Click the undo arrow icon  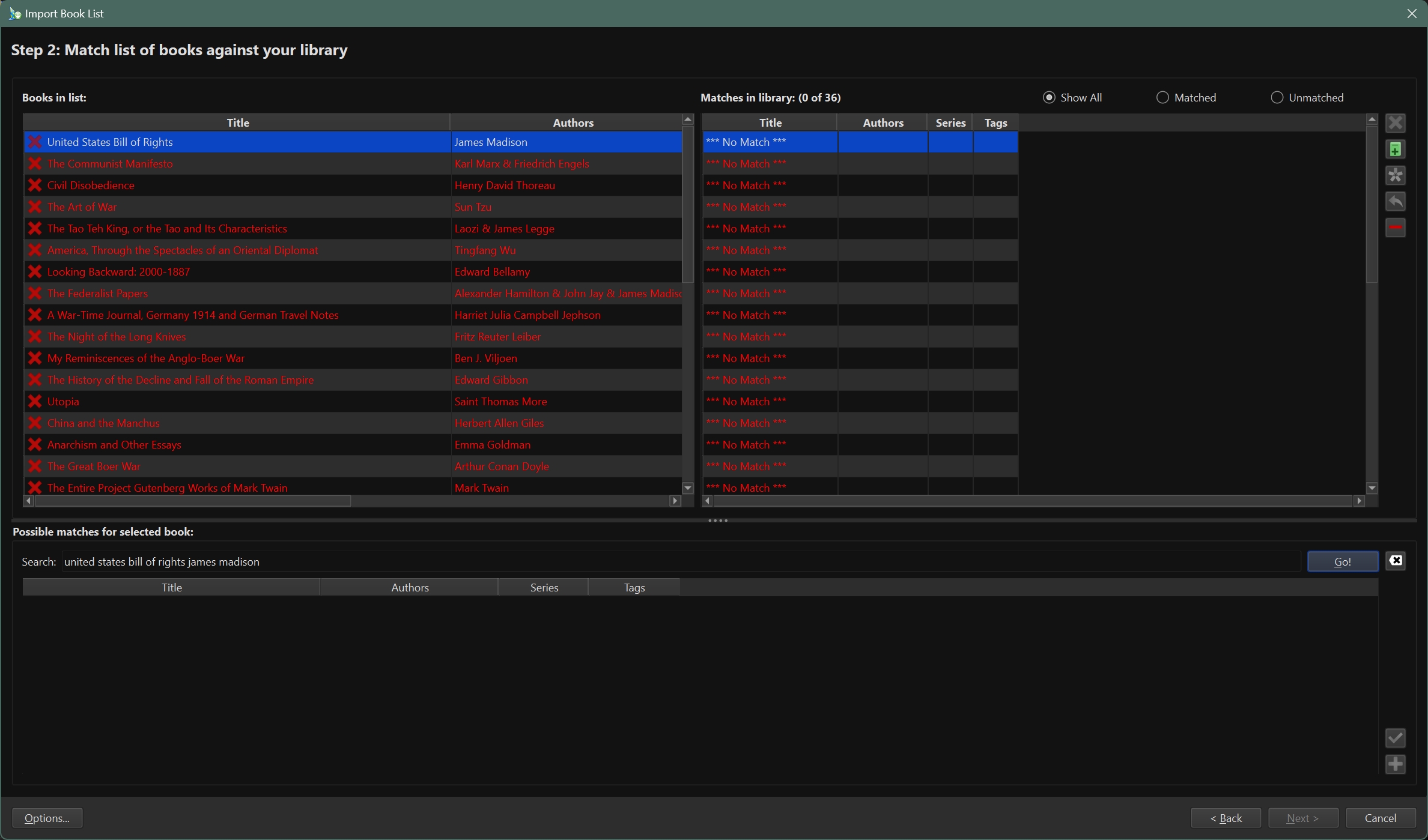1395,202
